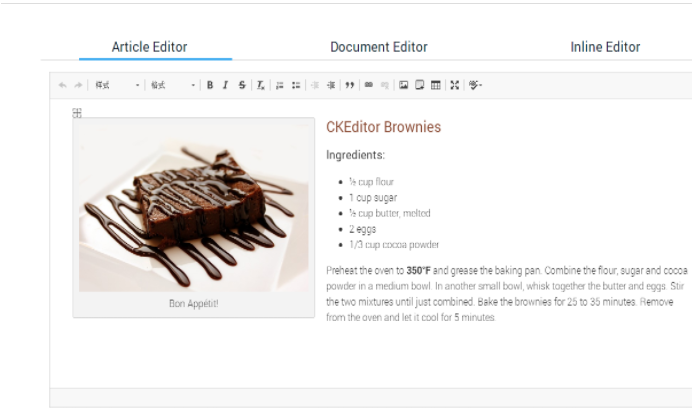Maximize the editor area
The image size is (692, 410).
(455, 86)
